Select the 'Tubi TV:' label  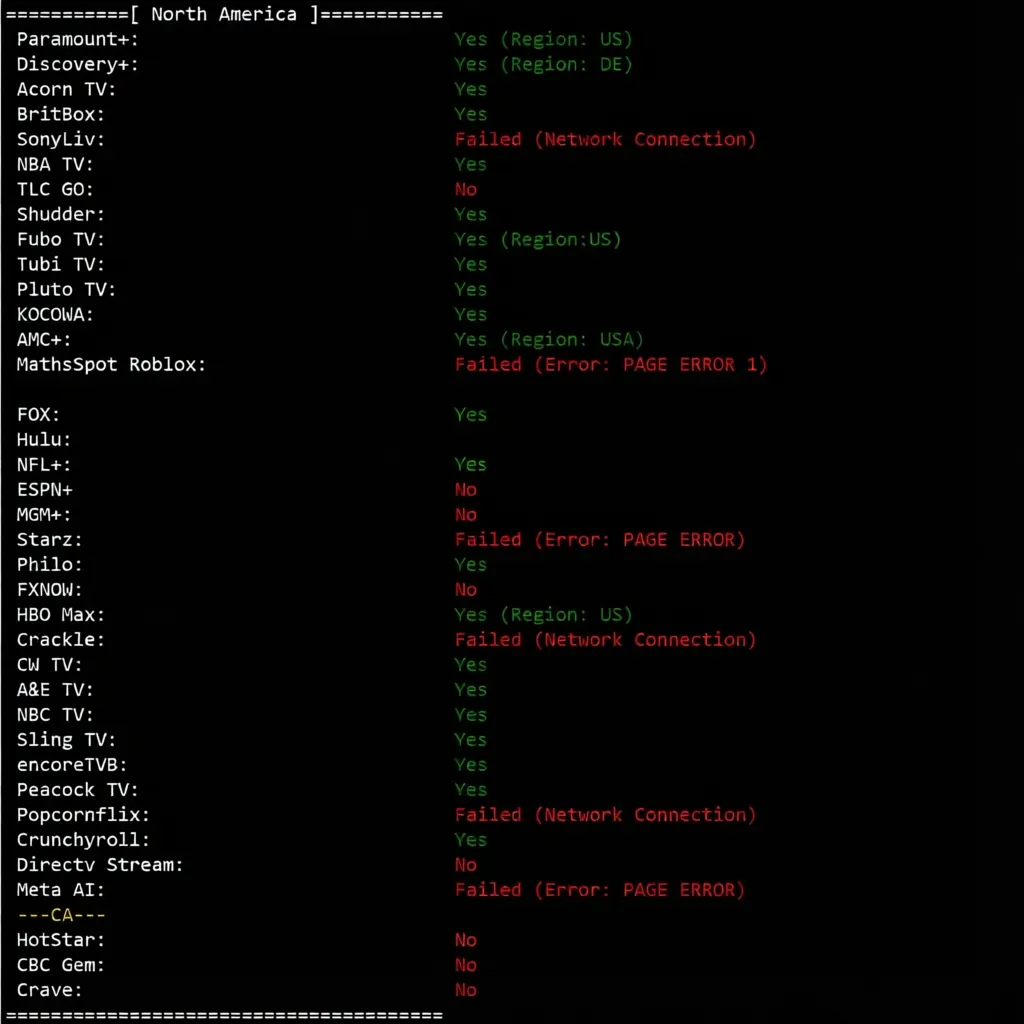click(61, 264)
